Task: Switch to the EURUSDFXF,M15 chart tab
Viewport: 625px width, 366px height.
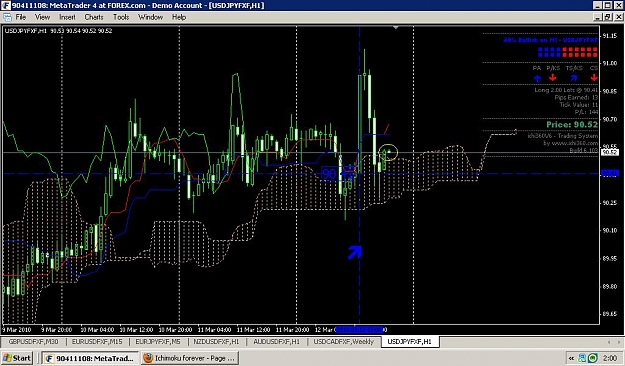Action: point(97,342)
